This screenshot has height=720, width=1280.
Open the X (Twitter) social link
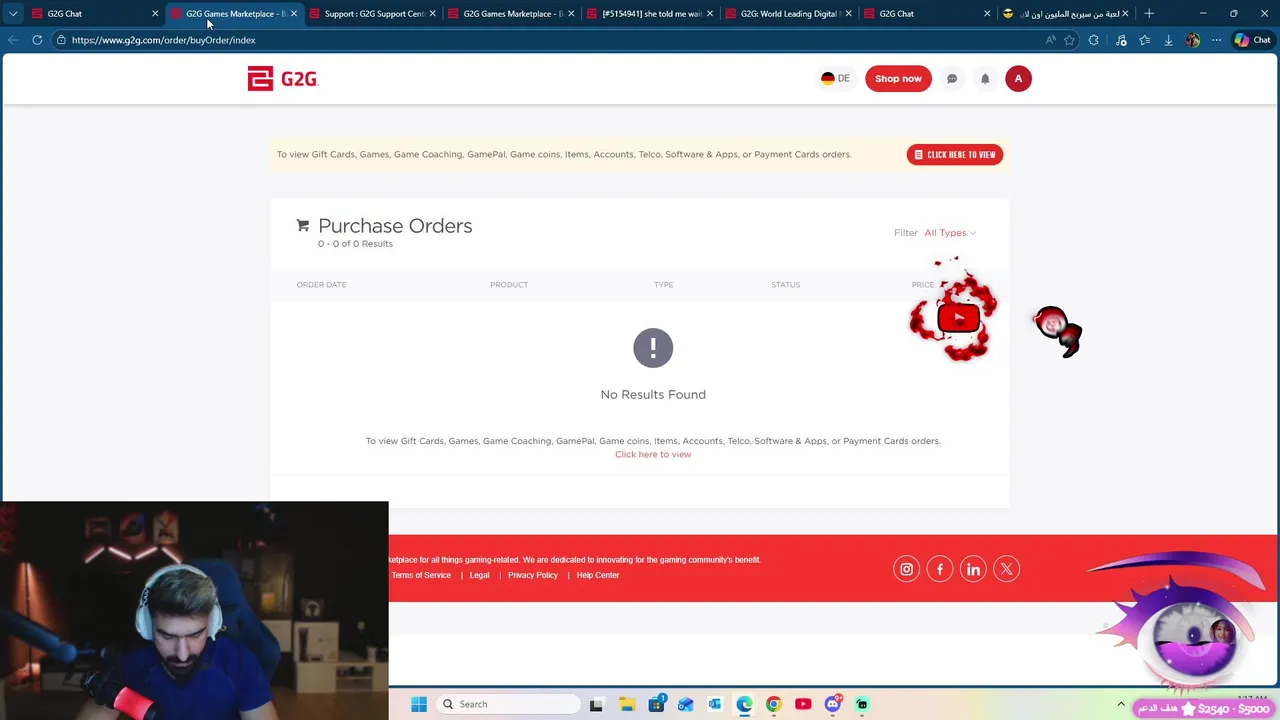click(x=1007, y=569)
